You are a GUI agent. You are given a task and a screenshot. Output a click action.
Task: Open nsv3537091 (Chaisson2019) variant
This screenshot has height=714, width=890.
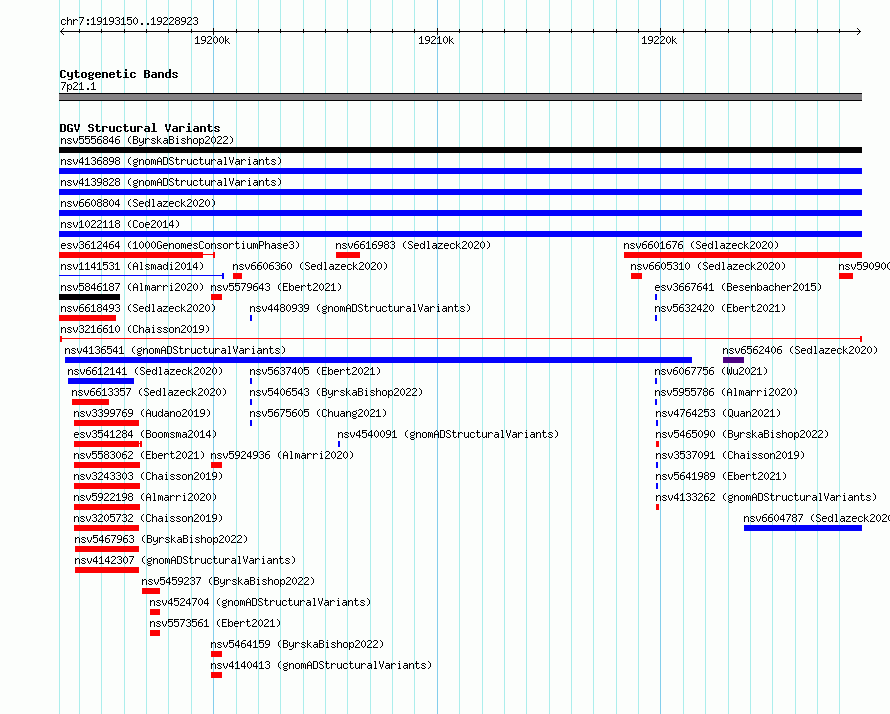pos(730,455)
